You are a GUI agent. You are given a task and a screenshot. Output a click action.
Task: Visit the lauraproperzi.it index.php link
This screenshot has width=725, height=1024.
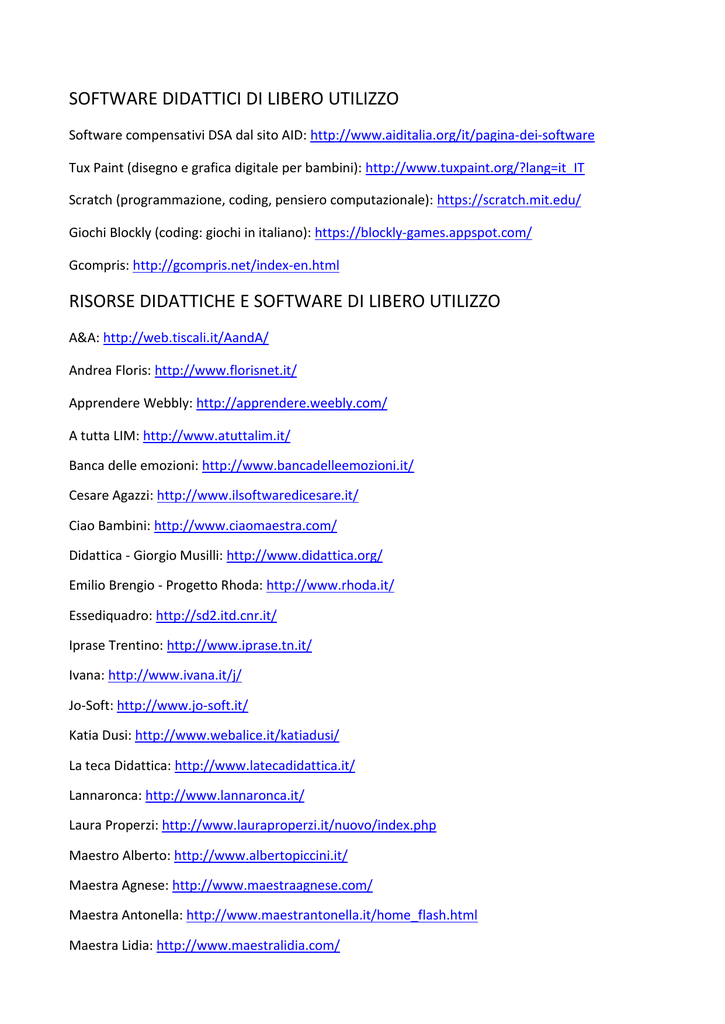click(x=298, y=825)
